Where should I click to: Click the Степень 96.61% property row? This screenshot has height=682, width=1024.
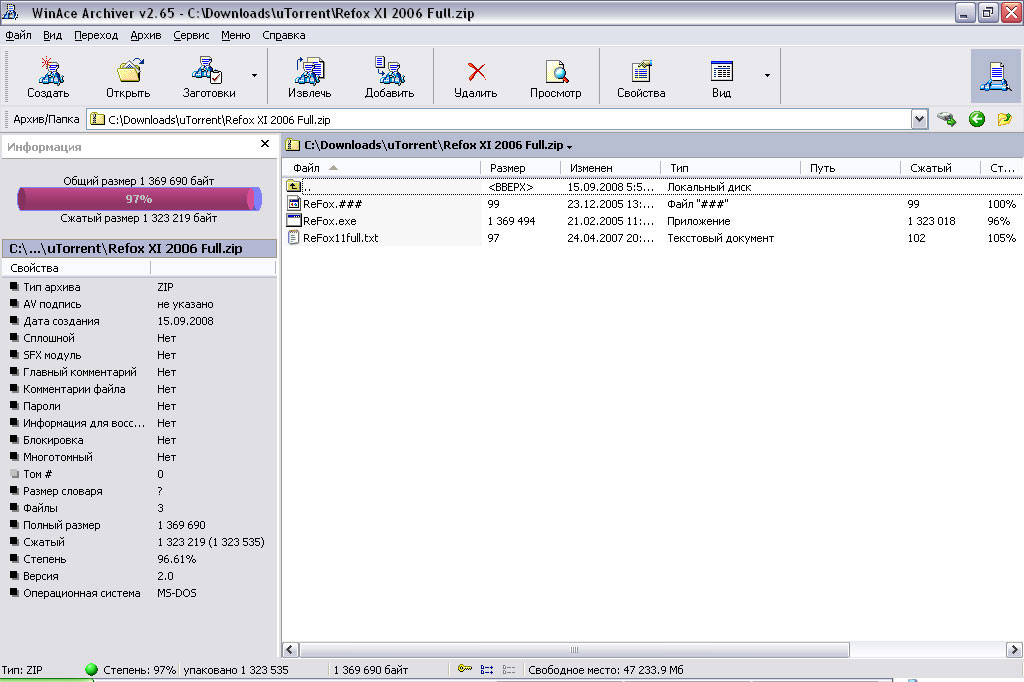(139, 559)
